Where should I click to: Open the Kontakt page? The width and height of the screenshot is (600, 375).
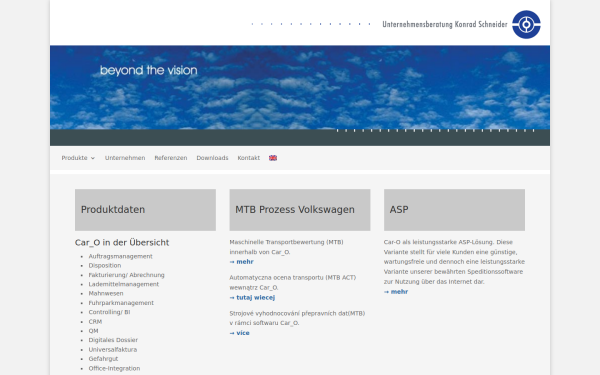point(249,158)
